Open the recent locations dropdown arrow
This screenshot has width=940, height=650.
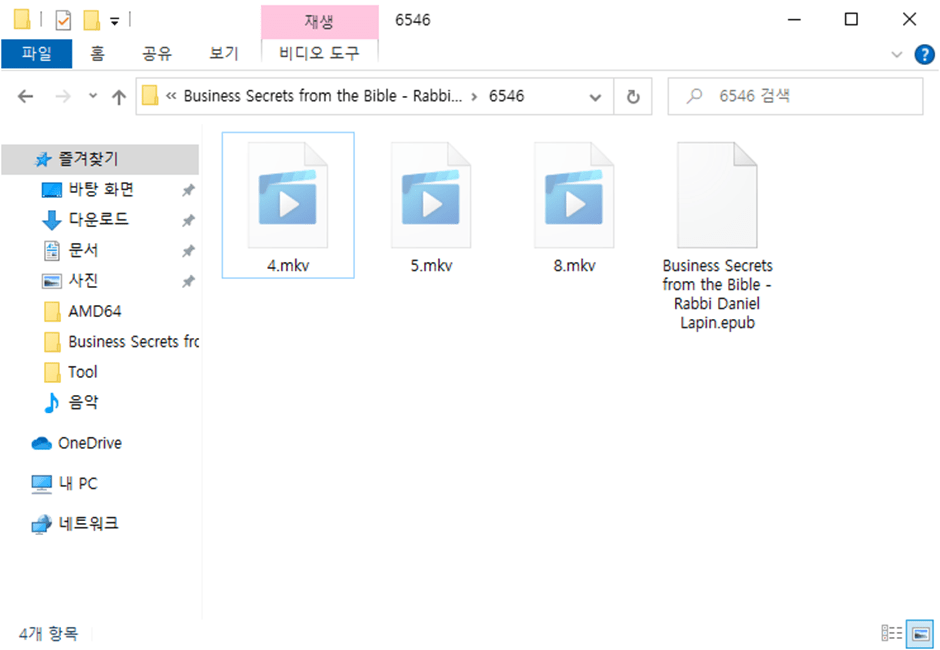(x=93, y=96)
